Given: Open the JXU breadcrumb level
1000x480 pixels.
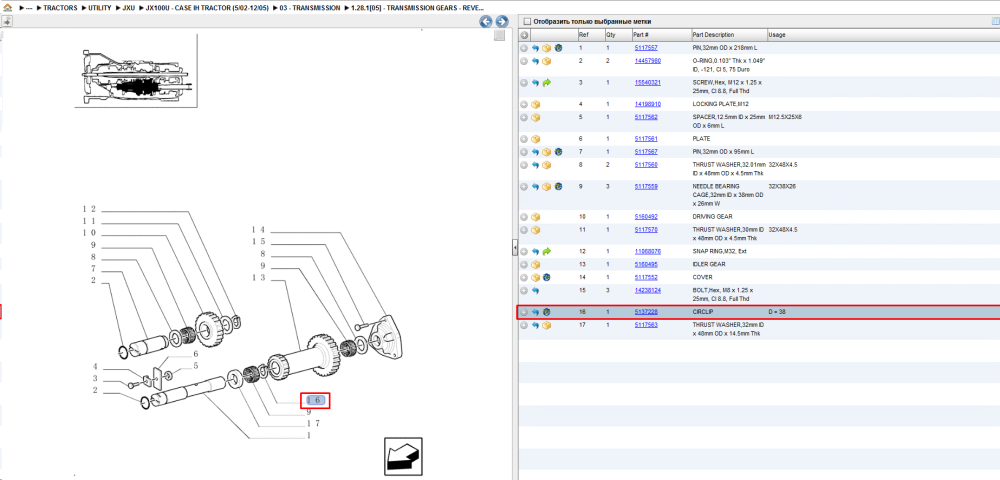Looking at the screenshot, I should pyautogui.click(x=129, y=8).
